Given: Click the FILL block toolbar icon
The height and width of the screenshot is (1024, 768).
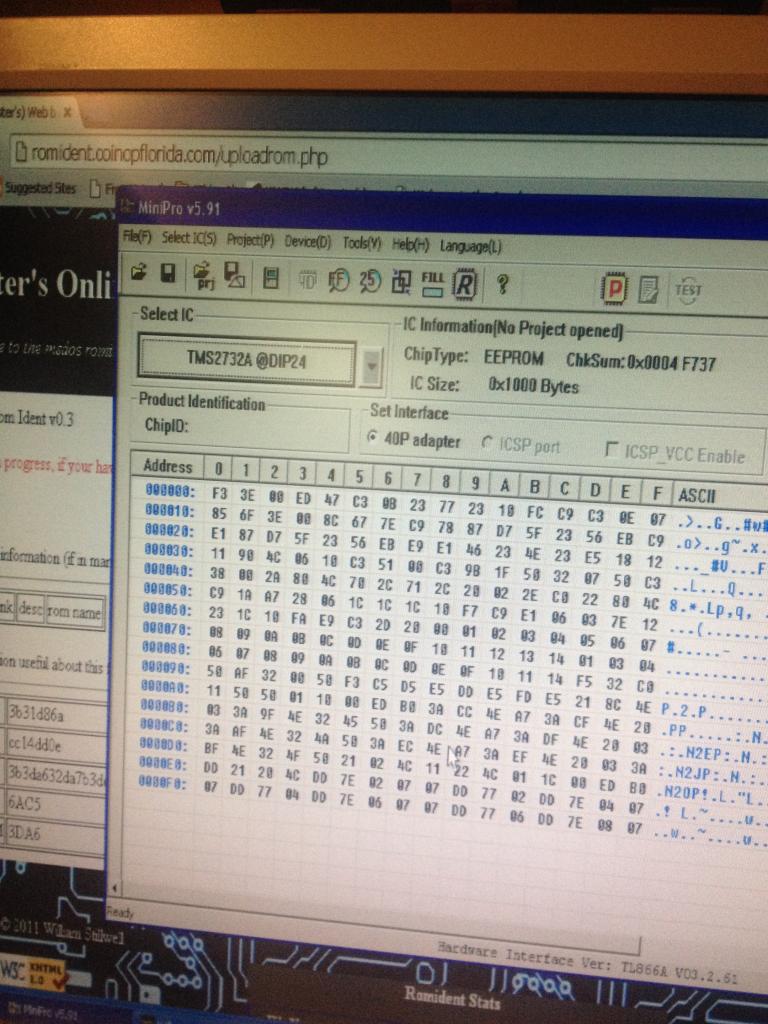Looking at the screenshot, I should pos(432,283).
